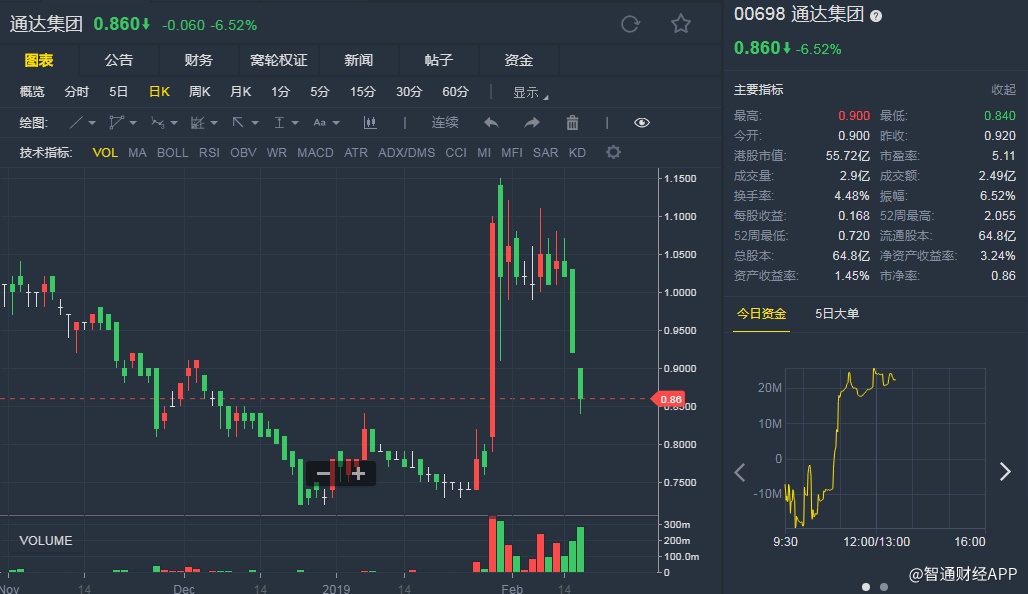Toggle the RSI indicator

(209, 153)
